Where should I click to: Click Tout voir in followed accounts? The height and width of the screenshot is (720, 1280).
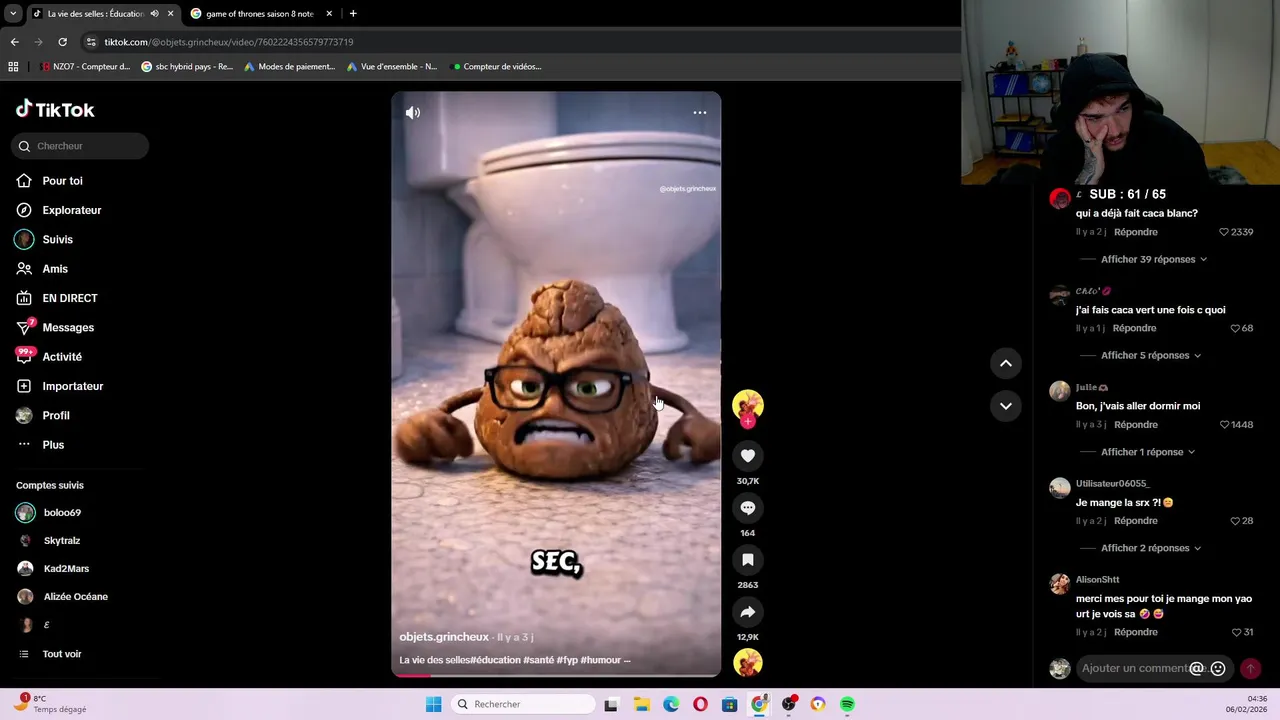[62, 654]
